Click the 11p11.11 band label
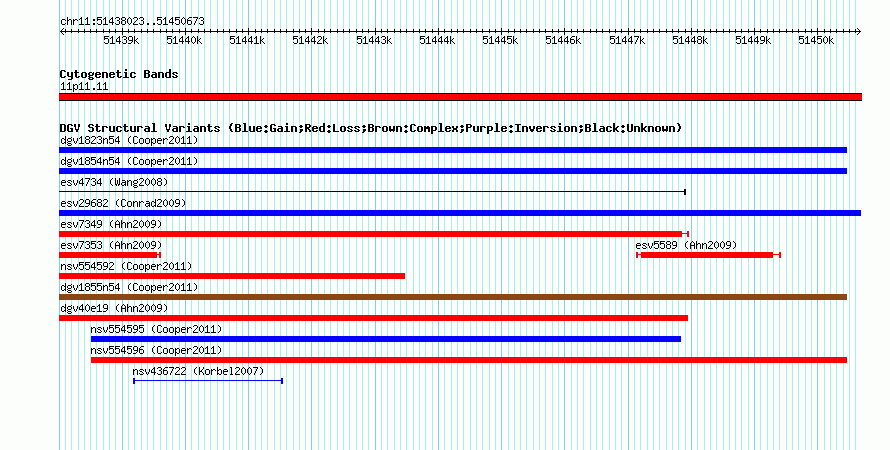This screenshot has width=890, height=450. point(84,86)
